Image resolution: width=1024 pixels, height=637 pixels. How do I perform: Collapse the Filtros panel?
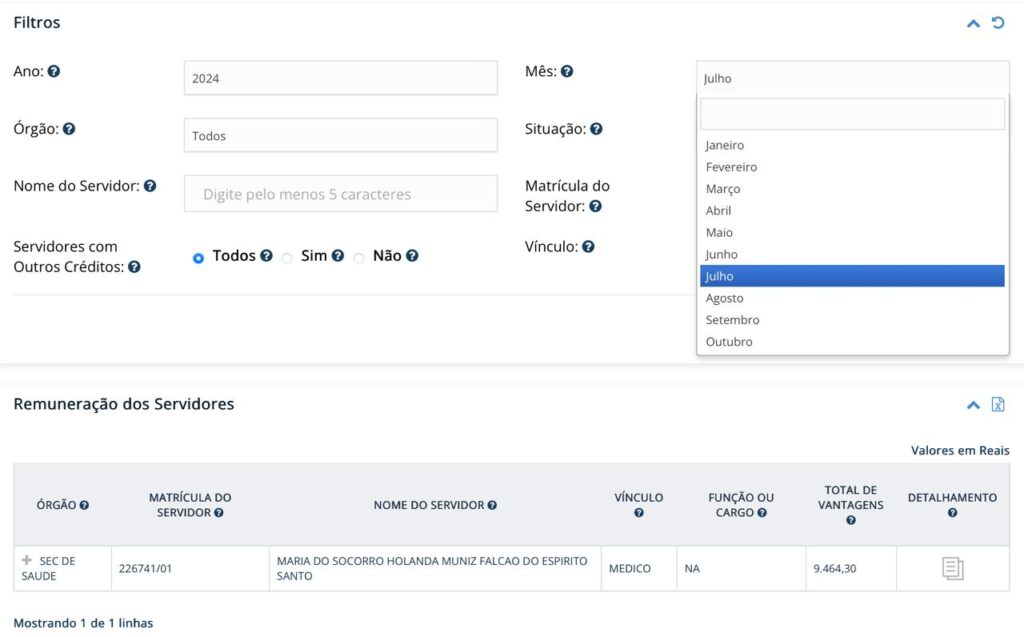point(973,23)
